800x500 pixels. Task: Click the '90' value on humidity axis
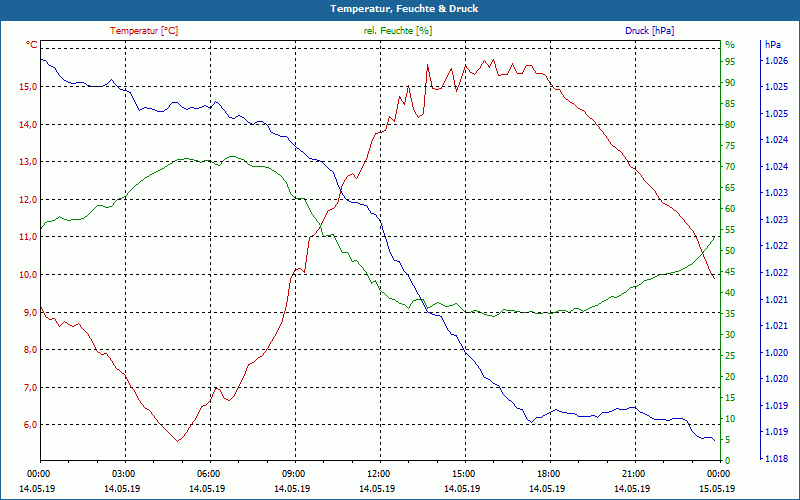pyautogui.click(x=730, y=83)
